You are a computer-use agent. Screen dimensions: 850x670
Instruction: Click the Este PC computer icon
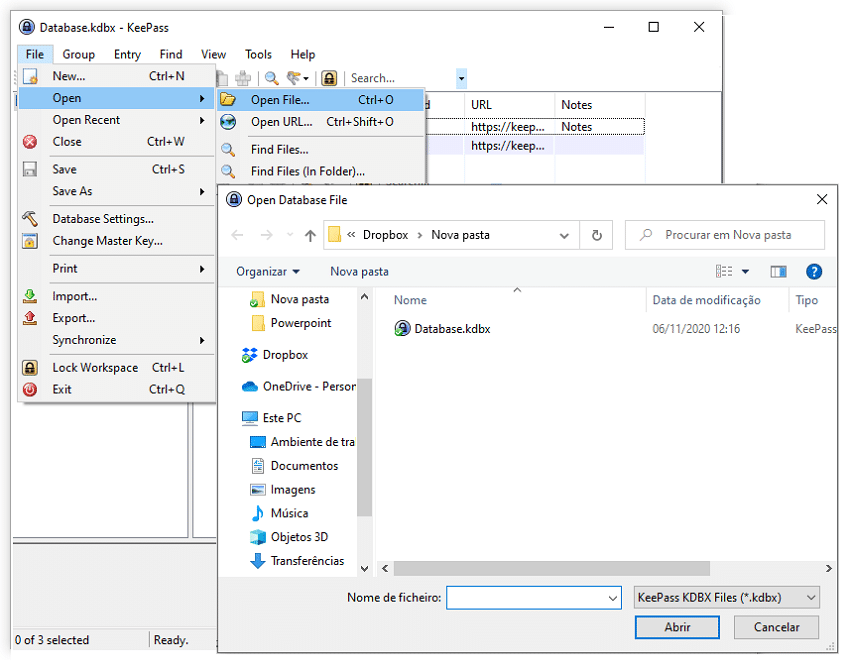click(249, 418)
